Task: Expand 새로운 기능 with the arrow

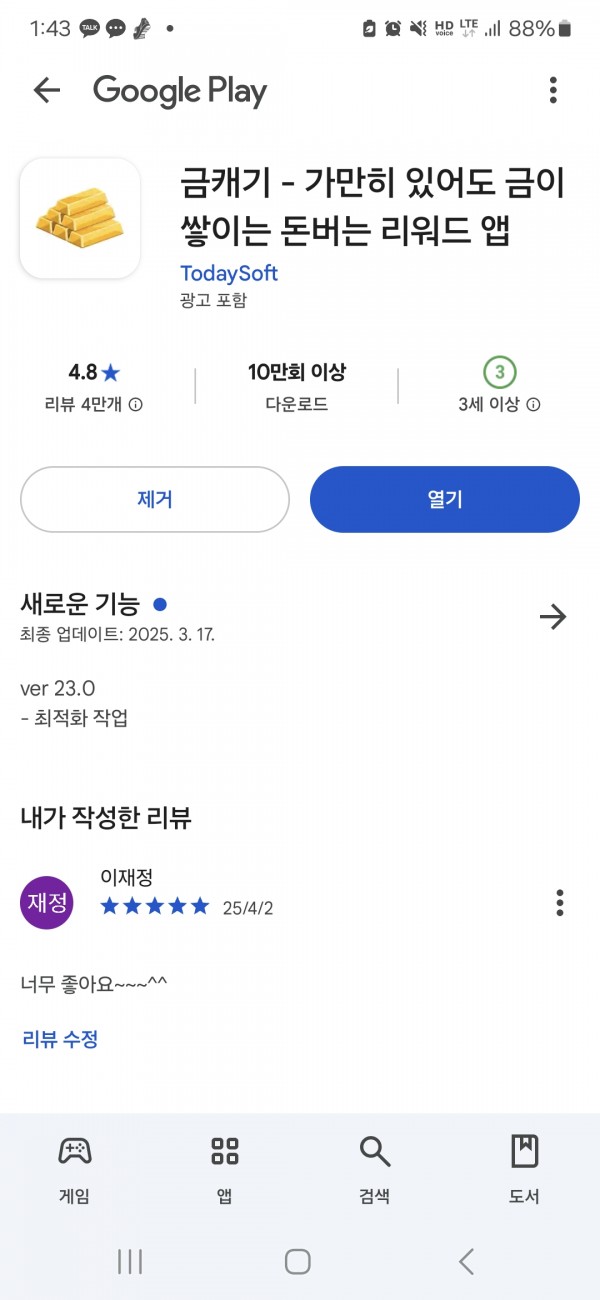Action: click(x=552, y=616)
